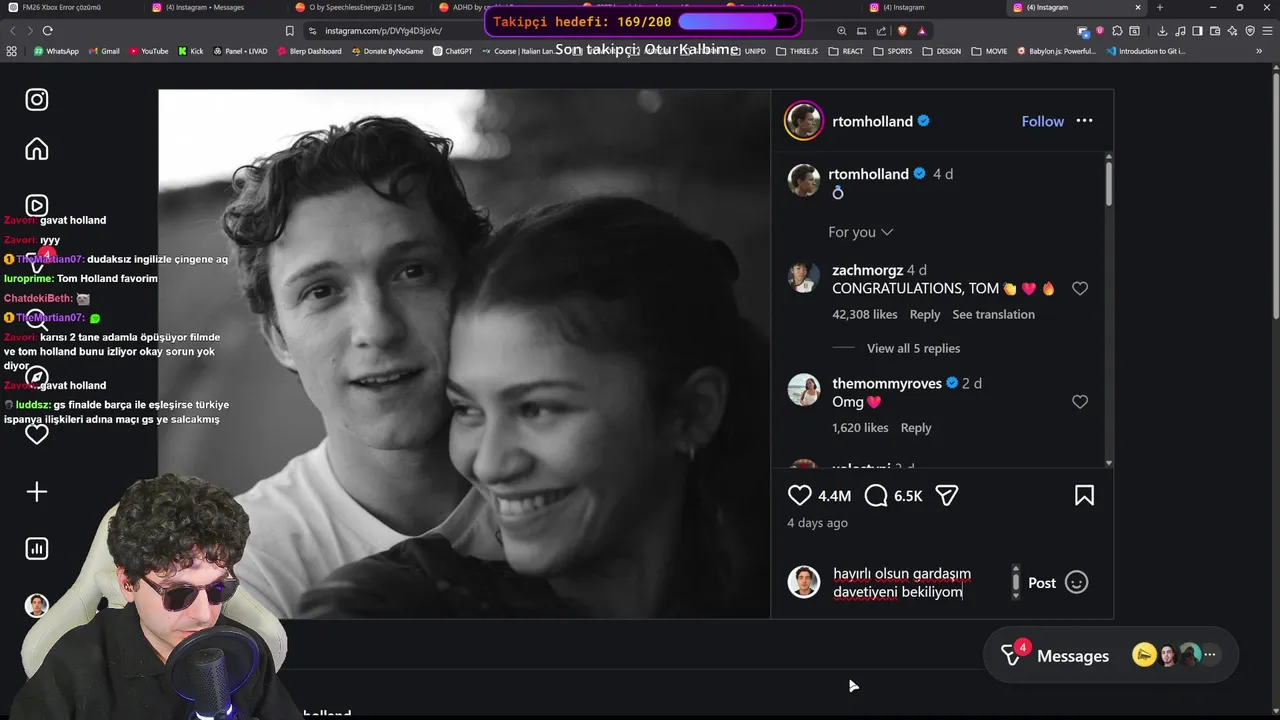The height and width of the screenshot is (720, 1280).
Task: Open comments via the speech bubble icon
Action: [x=876, y=495]
